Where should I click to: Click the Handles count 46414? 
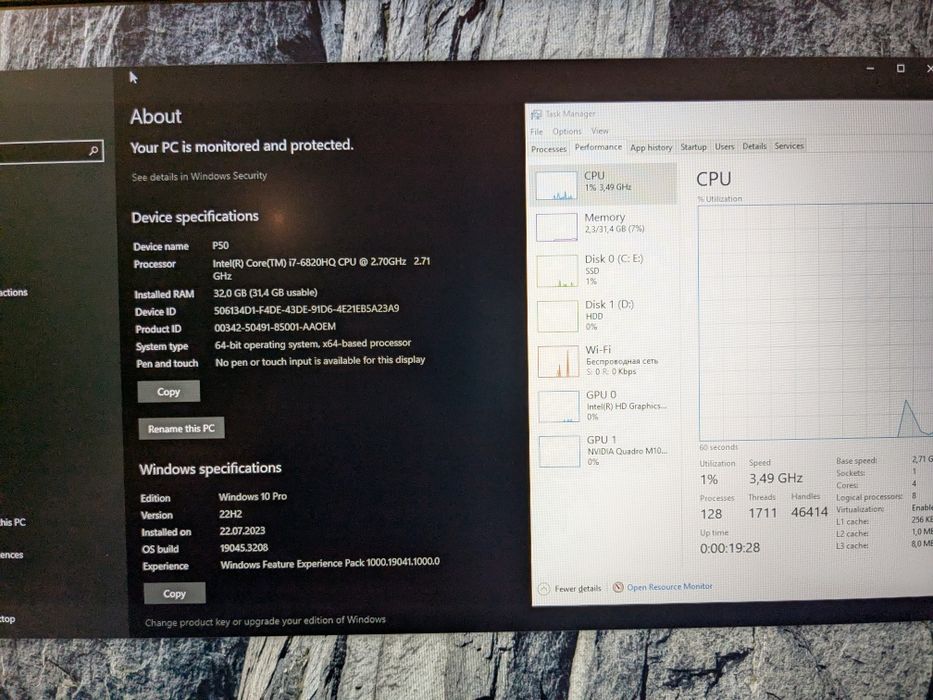[x=809, y=512]
